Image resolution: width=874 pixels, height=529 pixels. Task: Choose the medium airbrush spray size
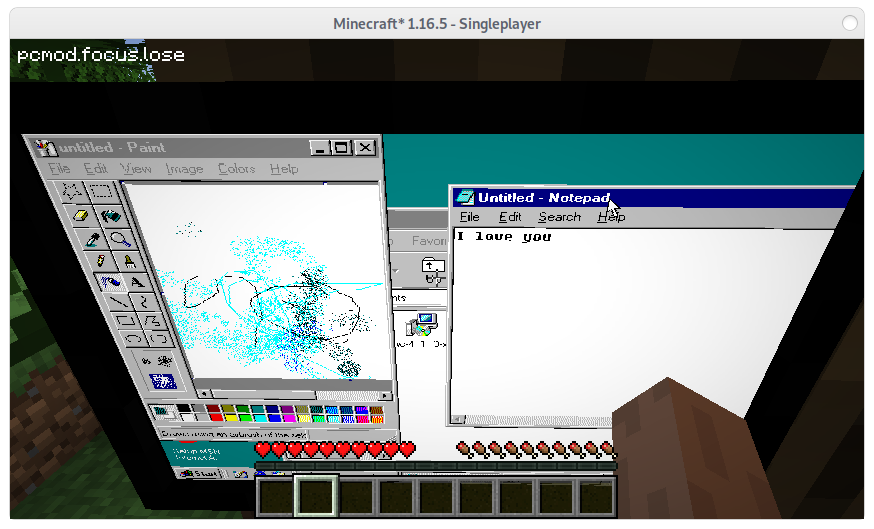164,361
